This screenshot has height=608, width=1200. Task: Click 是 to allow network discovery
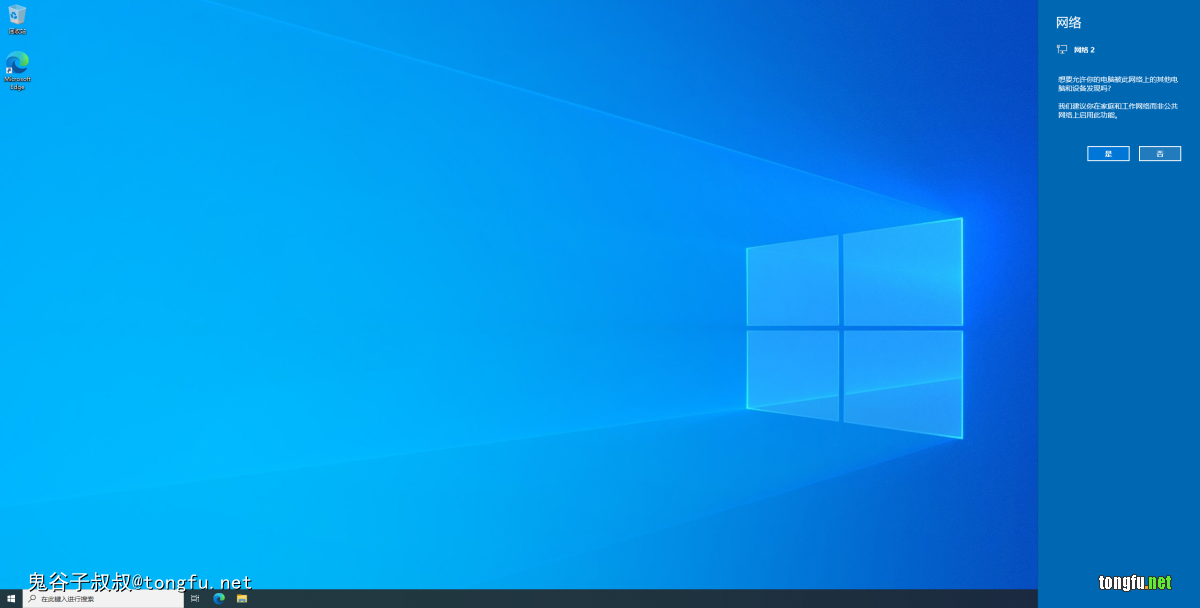pyautogui.click(x=1108, y=153)
